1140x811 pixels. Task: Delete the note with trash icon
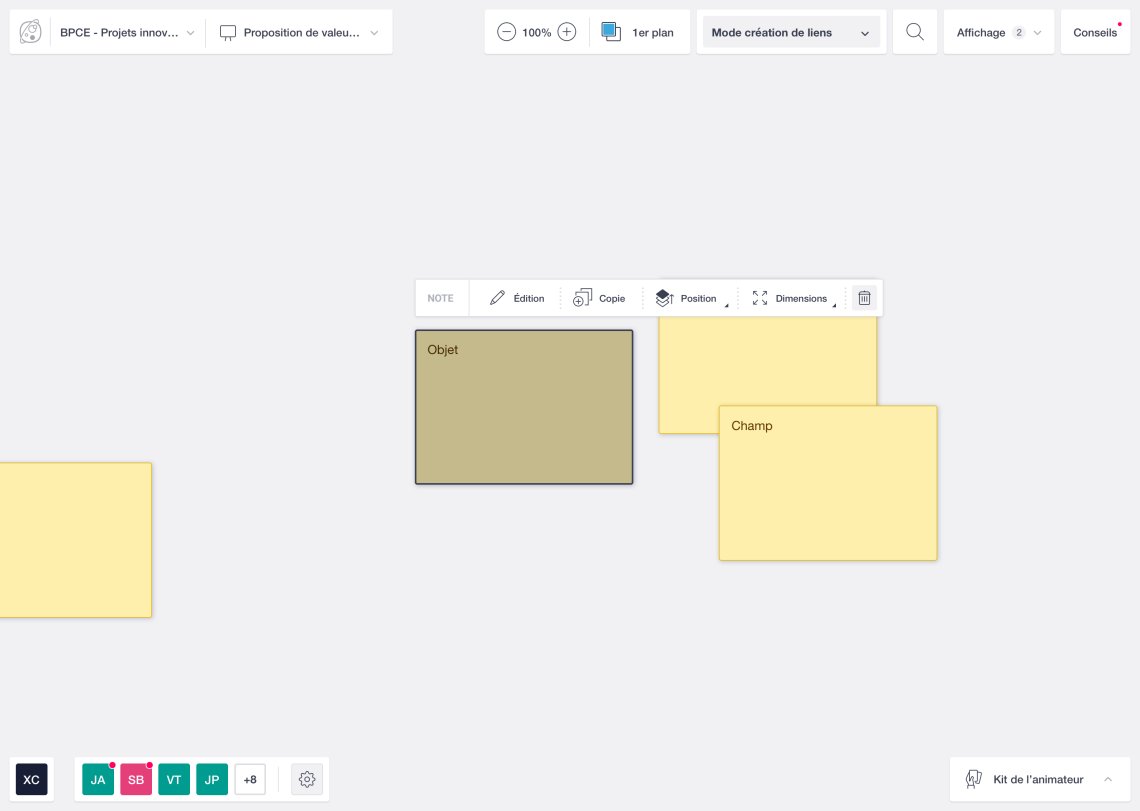pos(865,298)
